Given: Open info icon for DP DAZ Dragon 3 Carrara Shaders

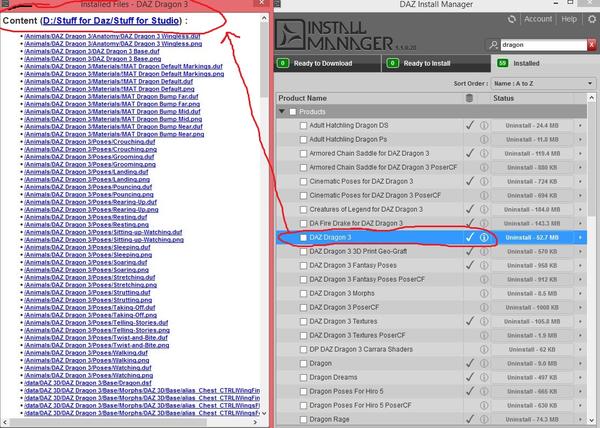Looking at the screenshot, I should (484, 349).
